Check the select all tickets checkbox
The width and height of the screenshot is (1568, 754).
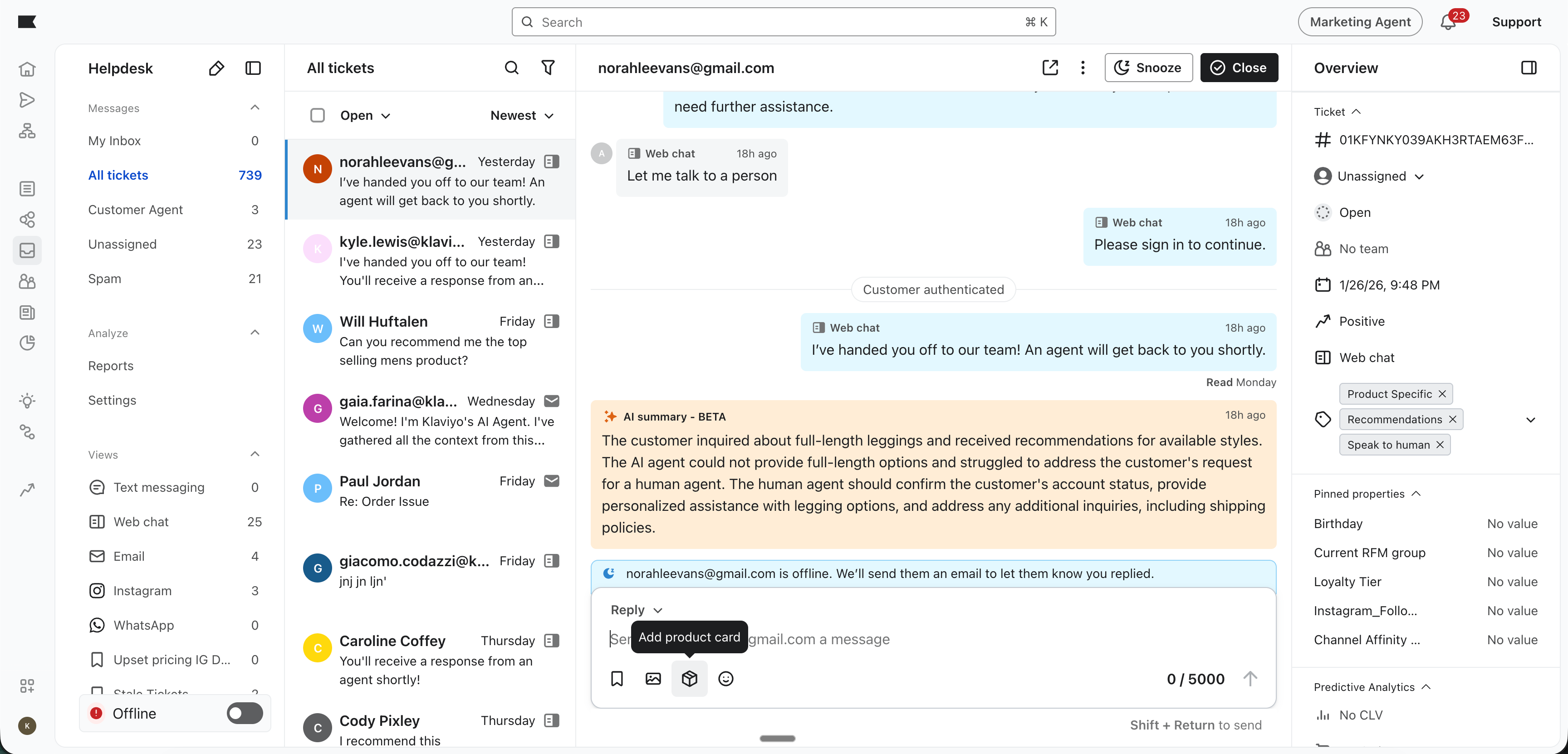[317, 115]
